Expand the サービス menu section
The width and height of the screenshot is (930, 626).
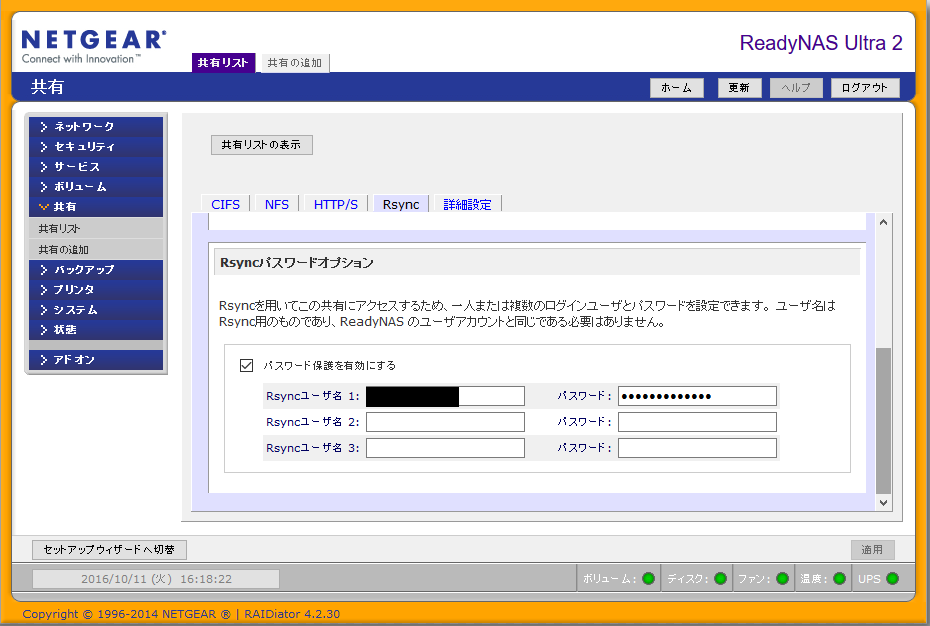click(x=96, y=167)
